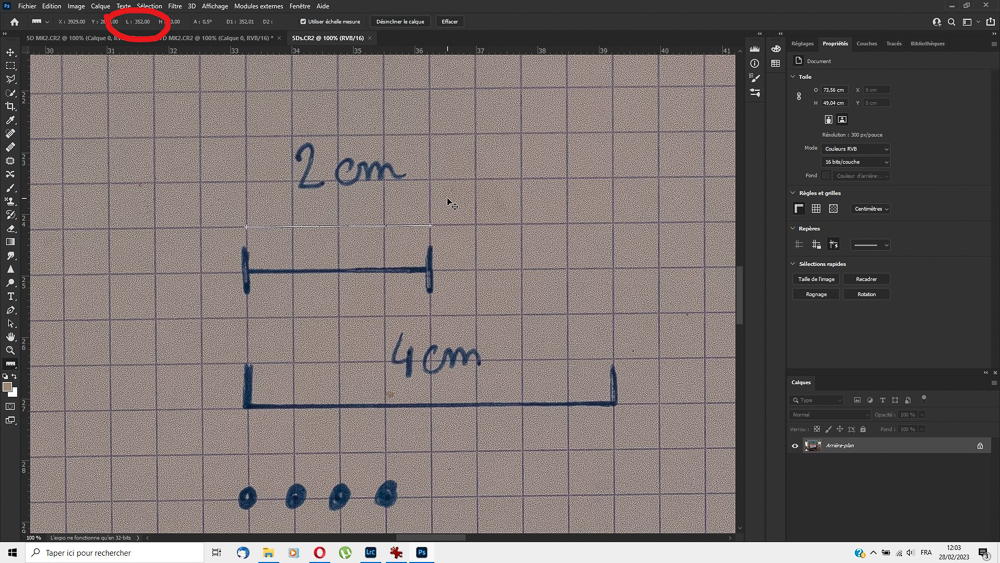The width and height of the screenshot is (1000, 563).
Task: Open the Info panel icon
Action: [754, 63]
